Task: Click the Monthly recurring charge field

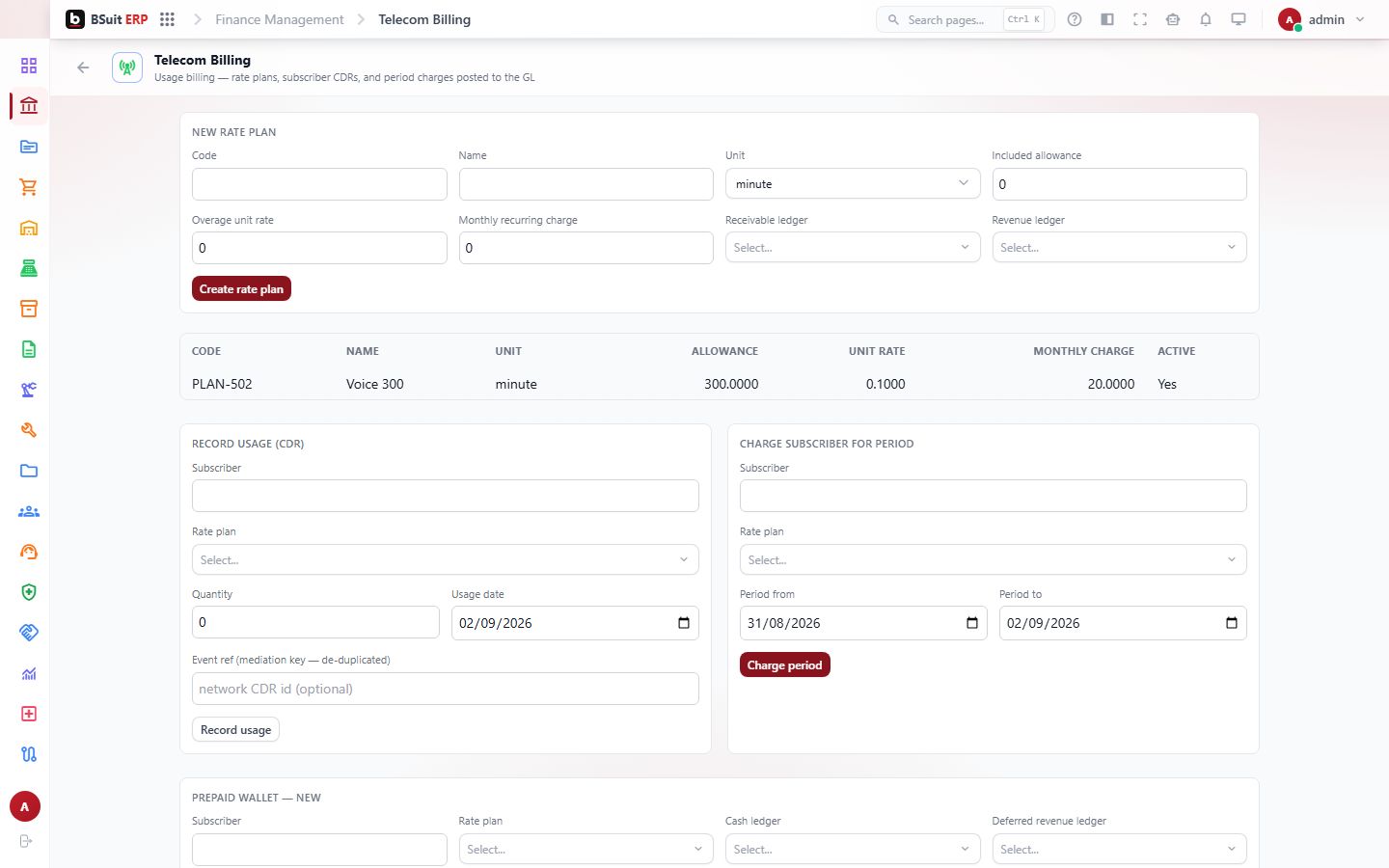Action: [586, 248]
